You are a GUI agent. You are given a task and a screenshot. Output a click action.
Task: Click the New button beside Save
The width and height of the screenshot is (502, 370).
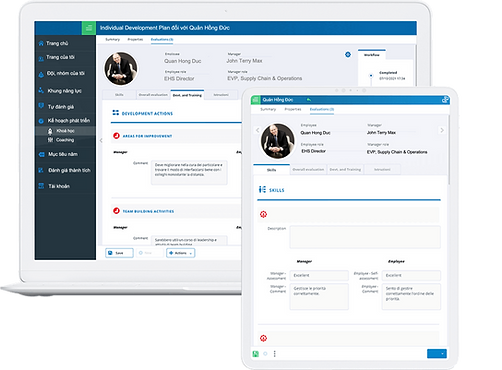(x=149, y=253)
